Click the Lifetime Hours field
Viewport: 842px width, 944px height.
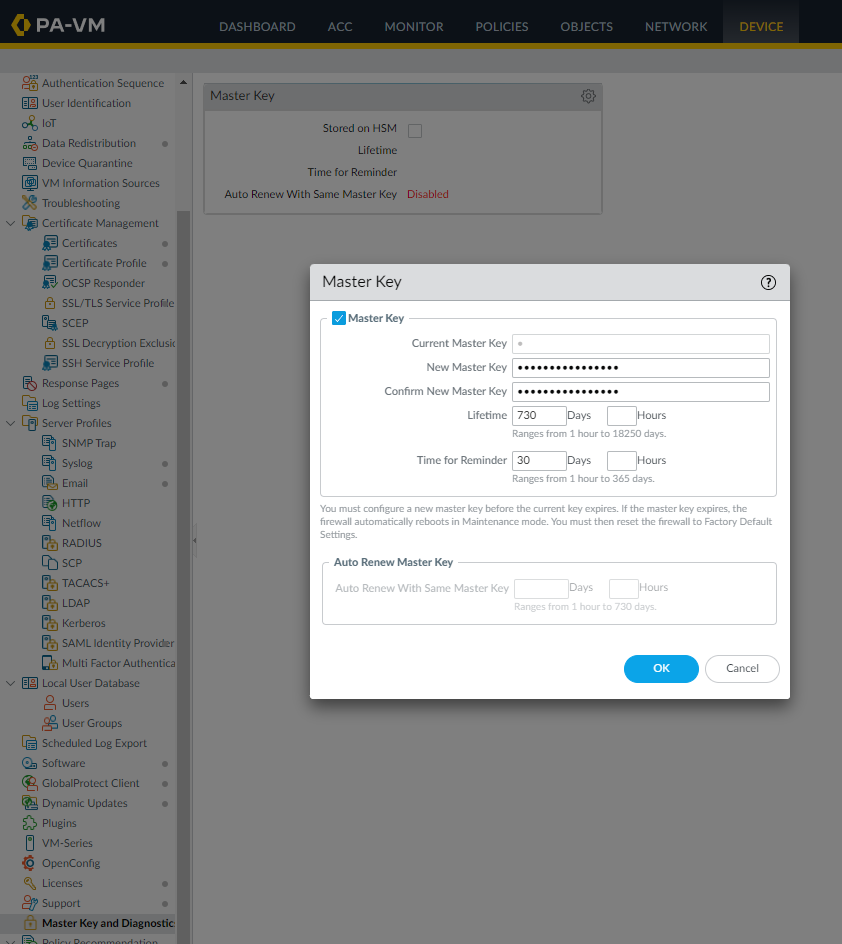pyautogui.click(x=622, y=415)
